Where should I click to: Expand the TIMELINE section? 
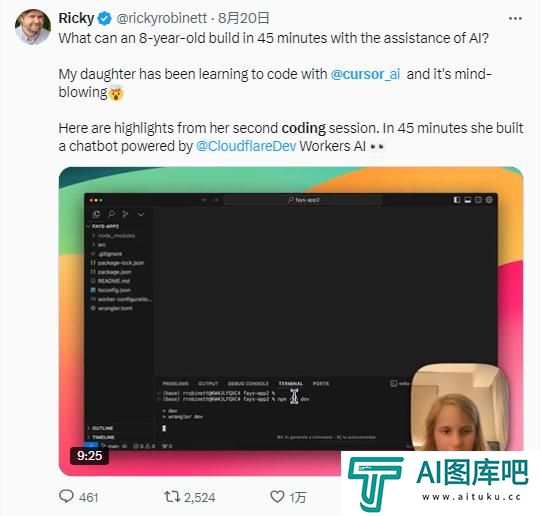(x=101, y=437)
